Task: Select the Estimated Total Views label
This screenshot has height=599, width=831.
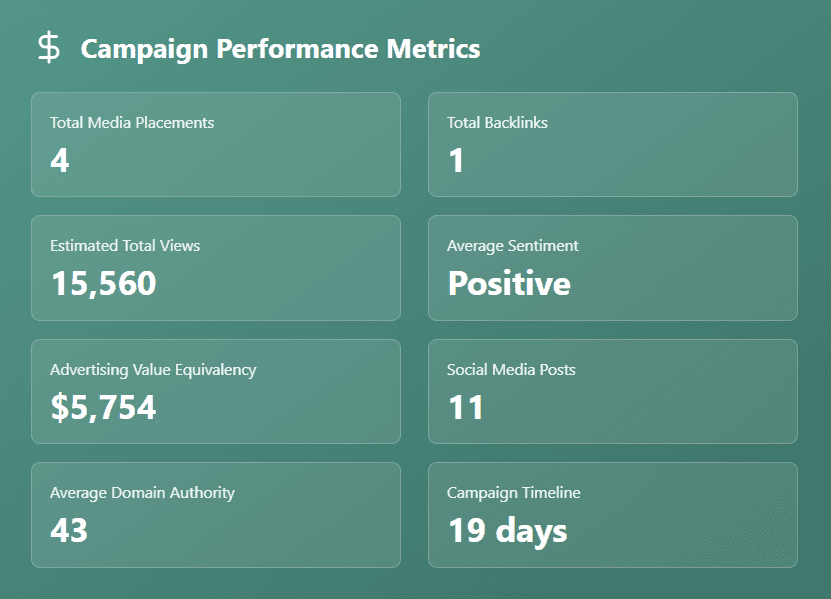Action: (x=125, y=246)
